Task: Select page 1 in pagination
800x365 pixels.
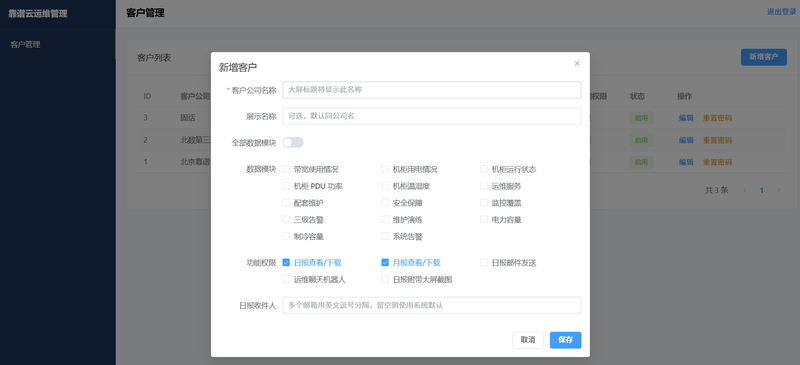Action: pos(762,190)
